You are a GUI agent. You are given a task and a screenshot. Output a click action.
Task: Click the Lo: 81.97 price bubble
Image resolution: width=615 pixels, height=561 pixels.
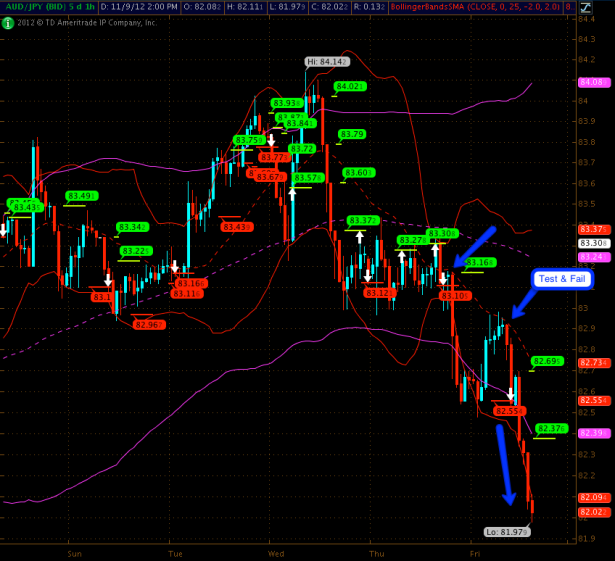506,532
